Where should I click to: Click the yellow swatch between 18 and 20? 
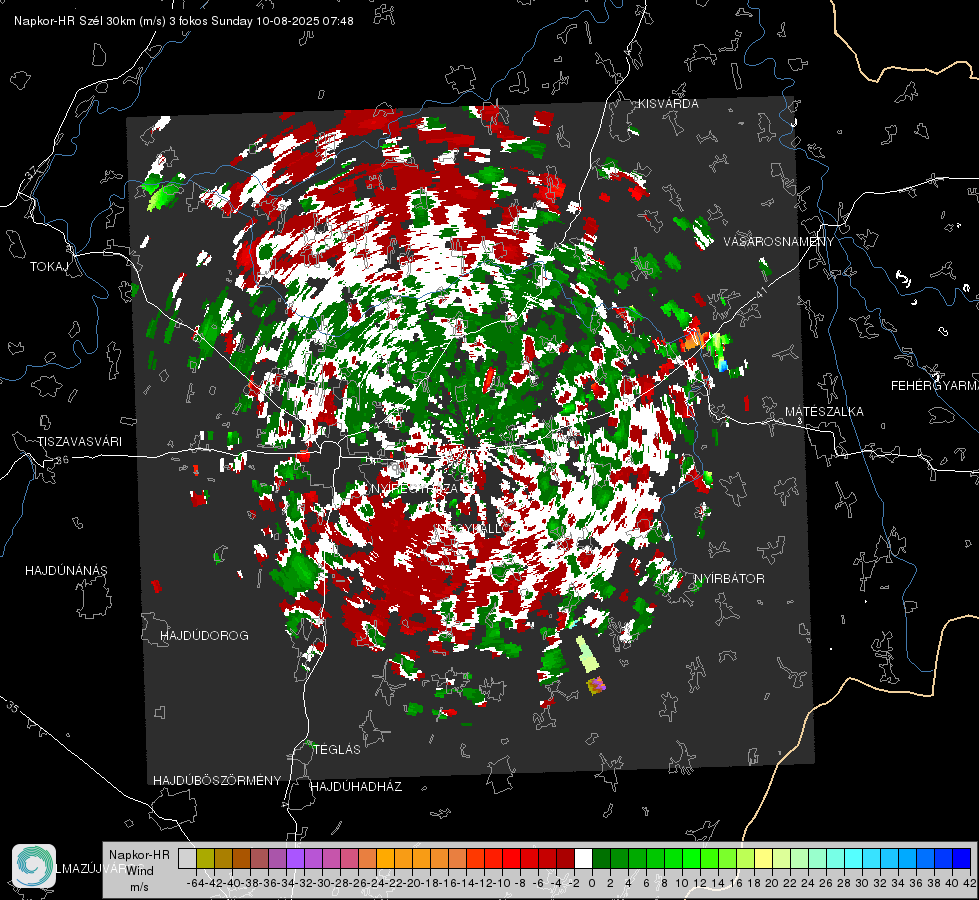tap(763, 859)
